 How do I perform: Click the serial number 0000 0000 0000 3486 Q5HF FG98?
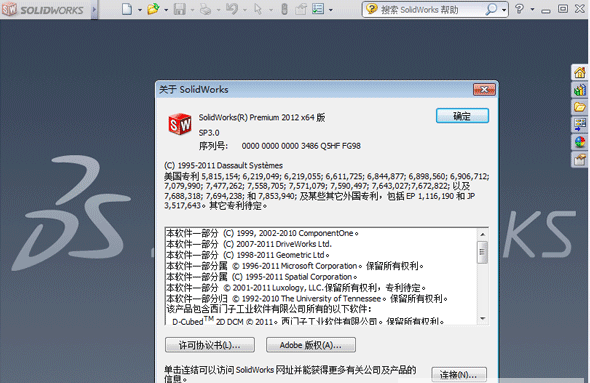pyautogui.click(x=301, y=146)
